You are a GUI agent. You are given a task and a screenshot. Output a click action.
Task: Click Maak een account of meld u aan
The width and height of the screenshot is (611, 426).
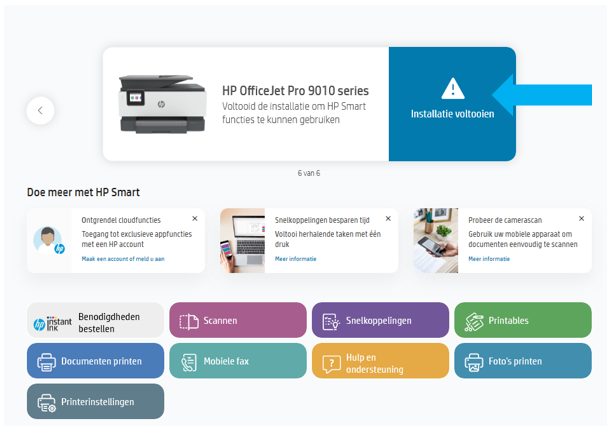click(x=123, y=259)
